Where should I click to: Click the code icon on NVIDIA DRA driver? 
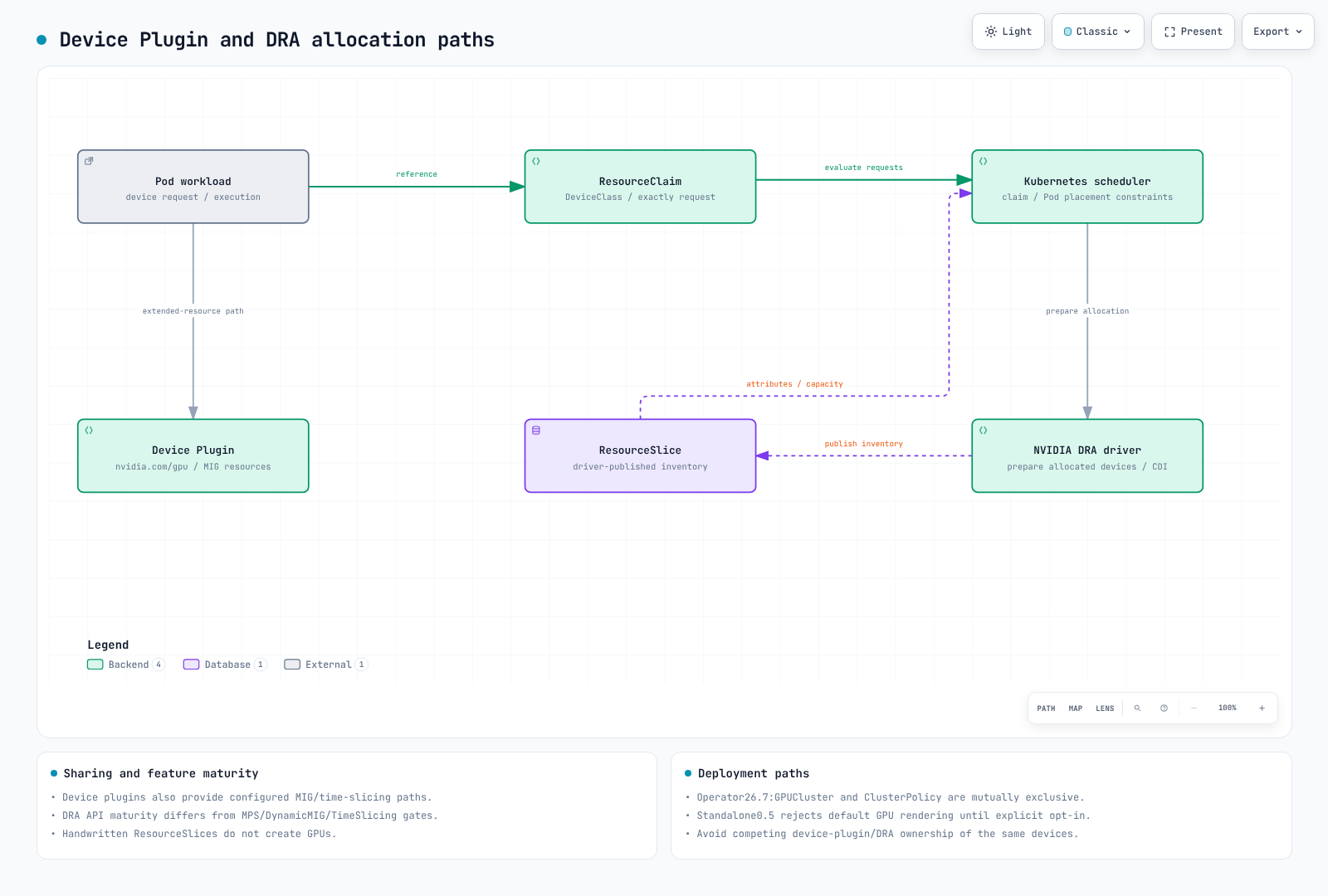(983, 431)
